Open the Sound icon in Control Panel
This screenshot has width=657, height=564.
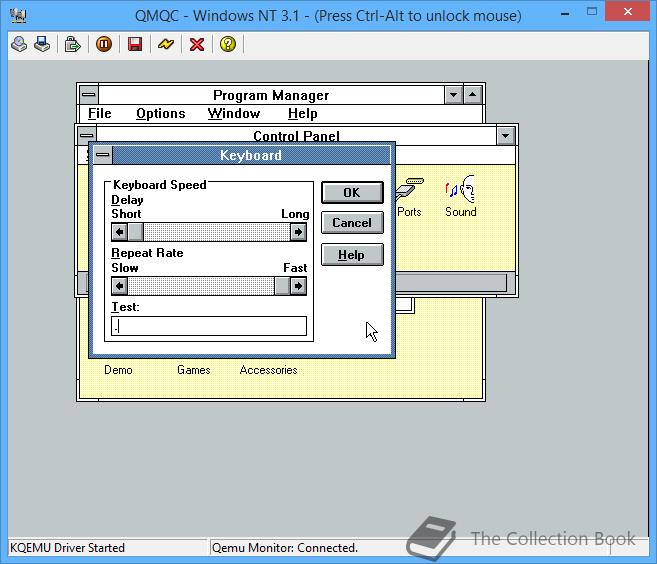(x=460, y=197)
